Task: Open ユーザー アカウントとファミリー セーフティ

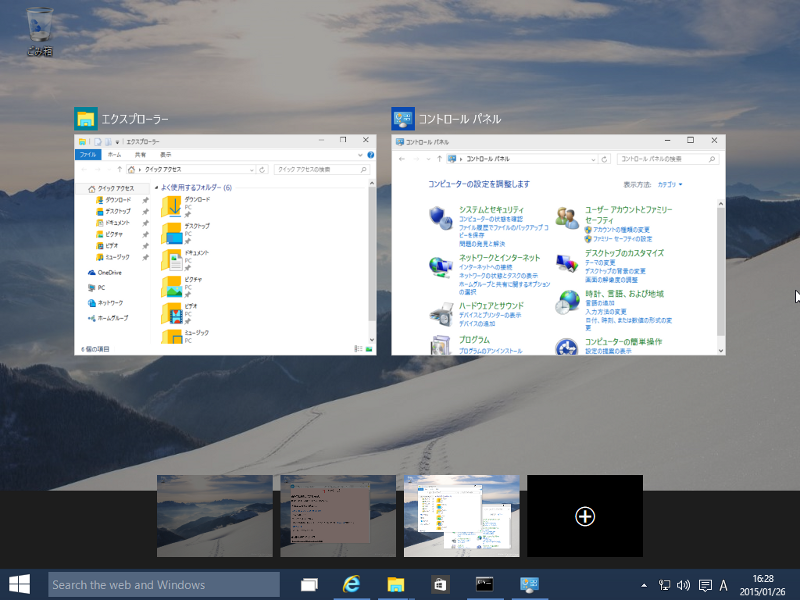Action: pos(628,215)
